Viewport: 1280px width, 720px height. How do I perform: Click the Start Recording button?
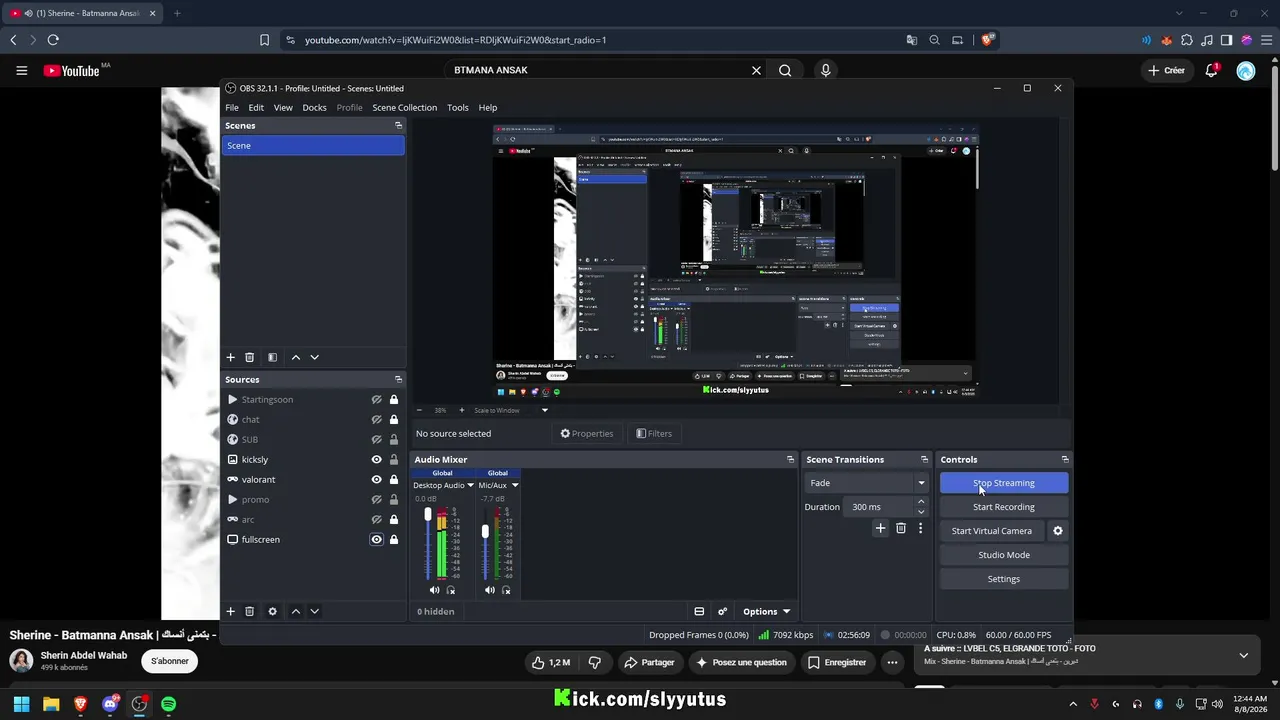1004,507
